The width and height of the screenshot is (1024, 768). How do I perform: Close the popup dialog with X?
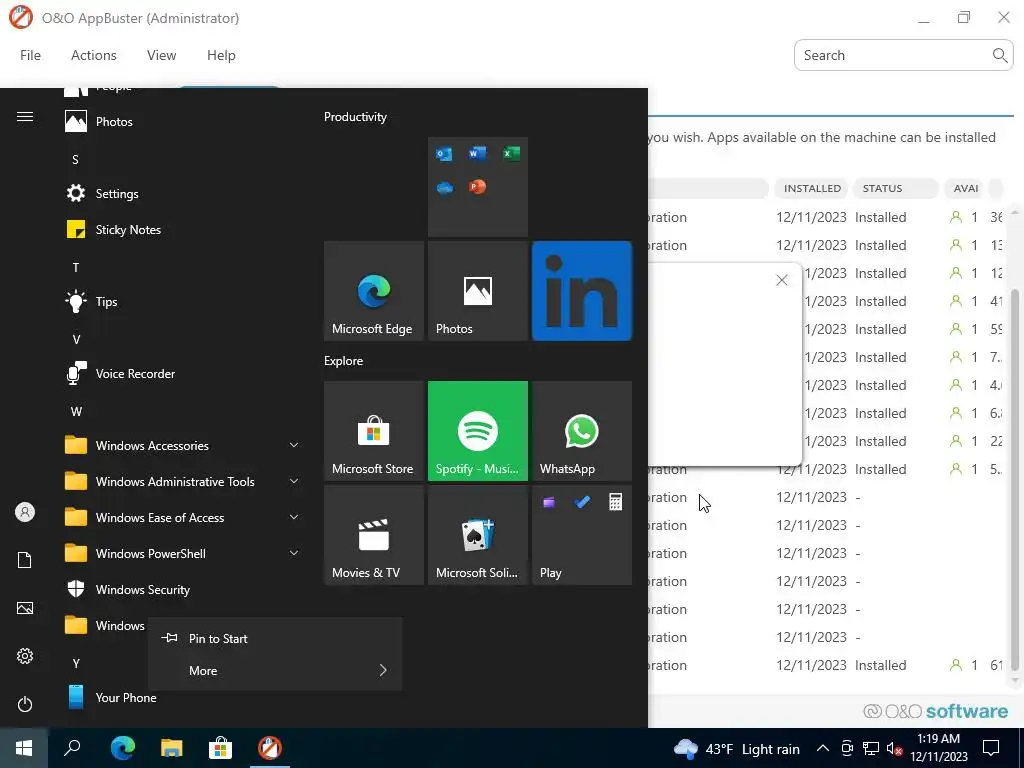(x=782, y=280)
